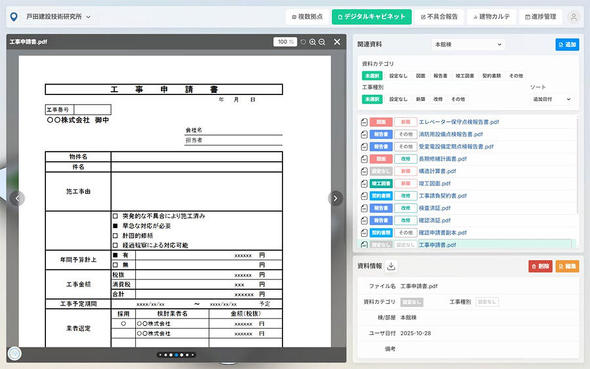Image resolution: width=590 pixels, height=369 pixels.
Task: Filter by その他 chip under 工事種別
Action: (x=458, y=99)
